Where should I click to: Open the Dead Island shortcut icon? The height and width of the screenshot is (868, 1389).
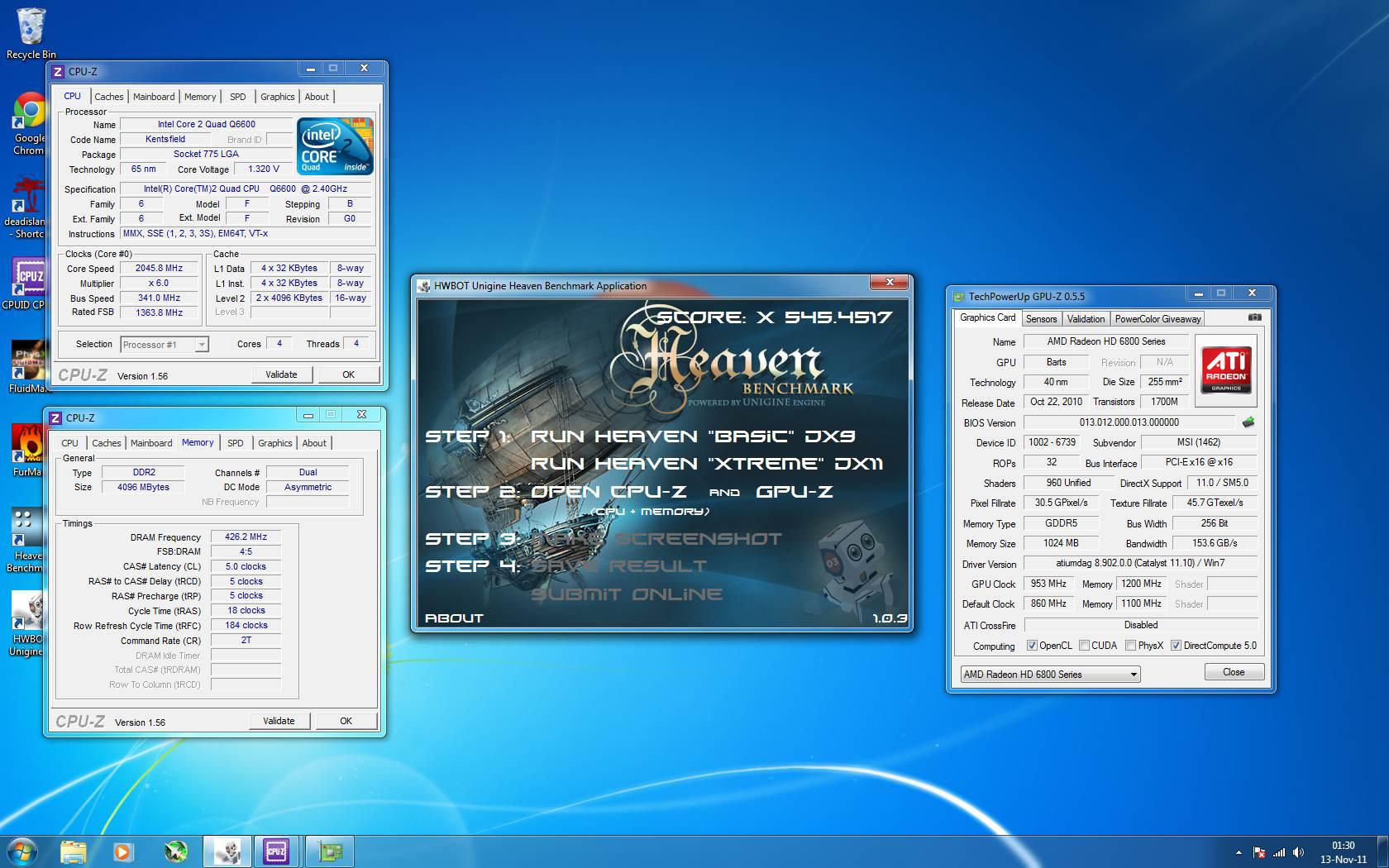(x=26, y=207)
